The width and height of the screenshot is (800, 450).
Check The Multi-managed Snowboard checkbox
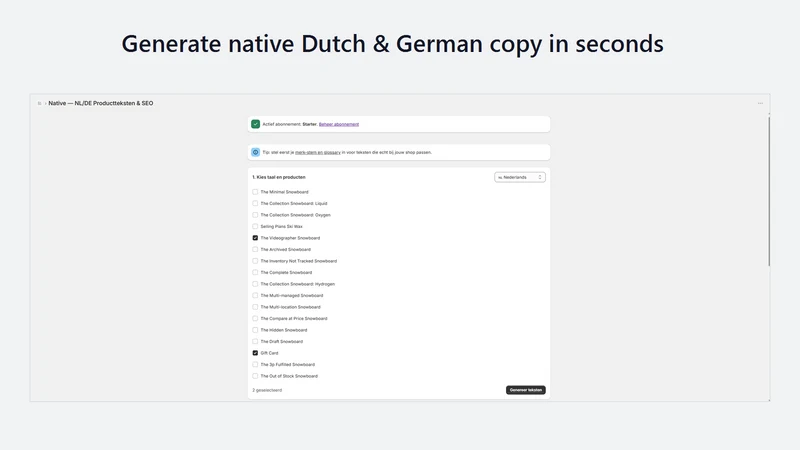[x=255, y=295]
